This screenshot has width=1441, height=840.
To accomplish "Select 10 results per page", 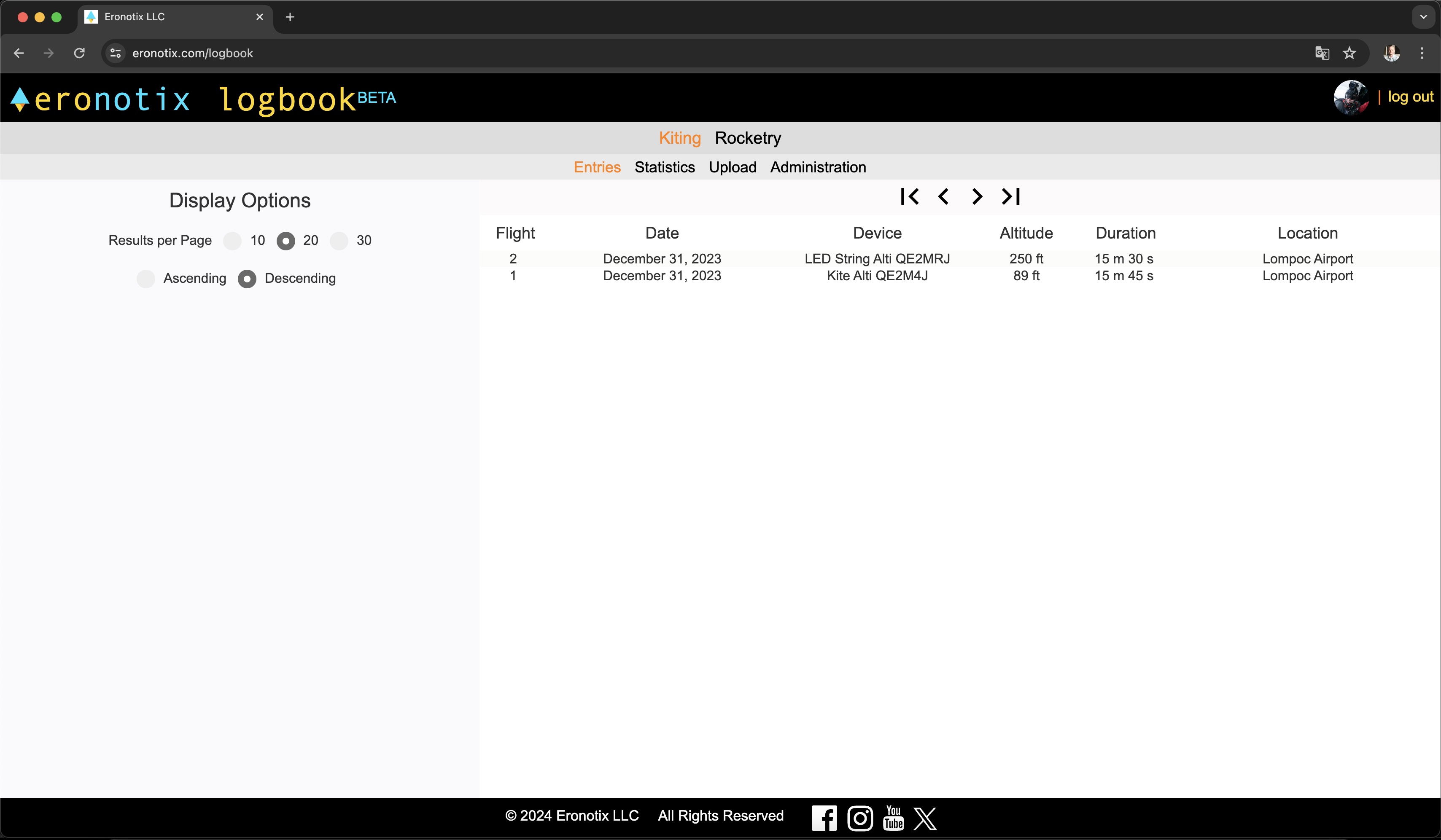I will click(x=232, y=241).
